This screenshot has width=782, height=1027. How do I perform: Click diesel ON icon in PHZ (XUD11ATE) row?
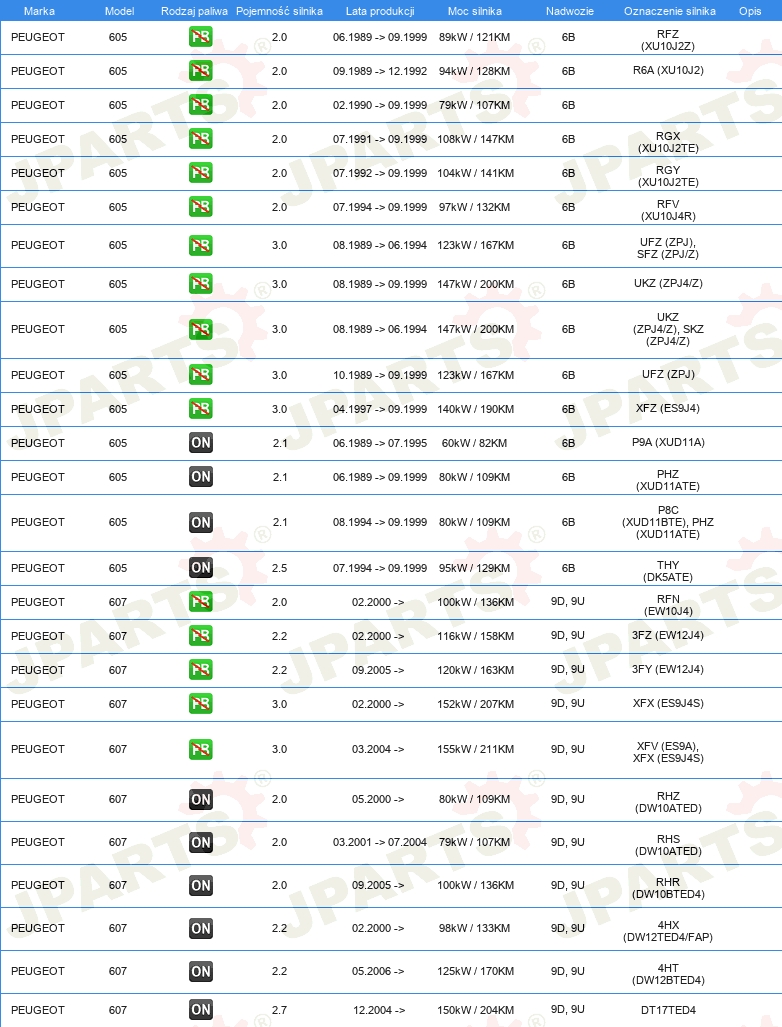click(x=200, y=477)
